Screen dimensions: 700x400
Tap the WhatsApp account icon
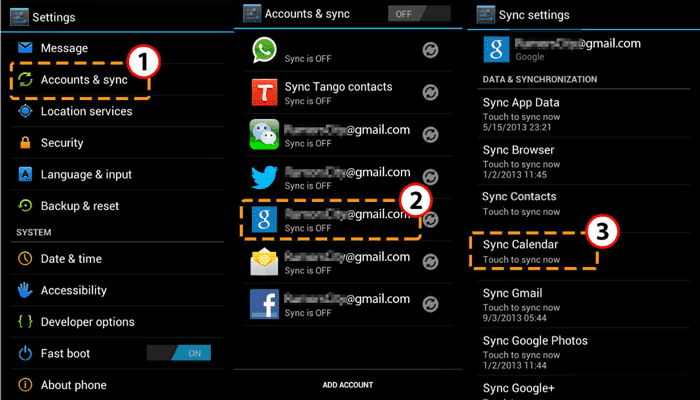264,52
